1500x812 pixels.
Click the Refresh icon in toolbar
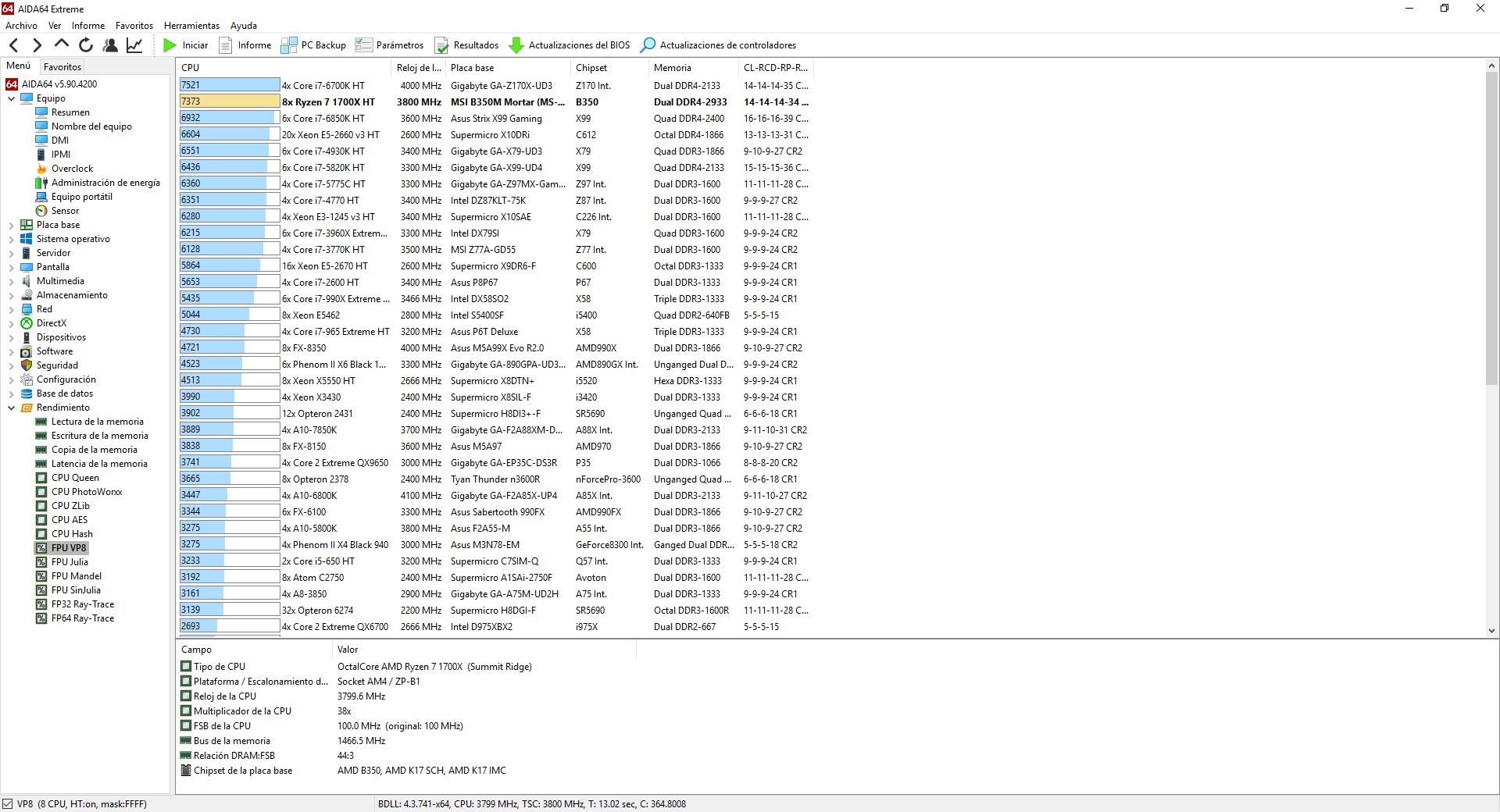(86, 45)
